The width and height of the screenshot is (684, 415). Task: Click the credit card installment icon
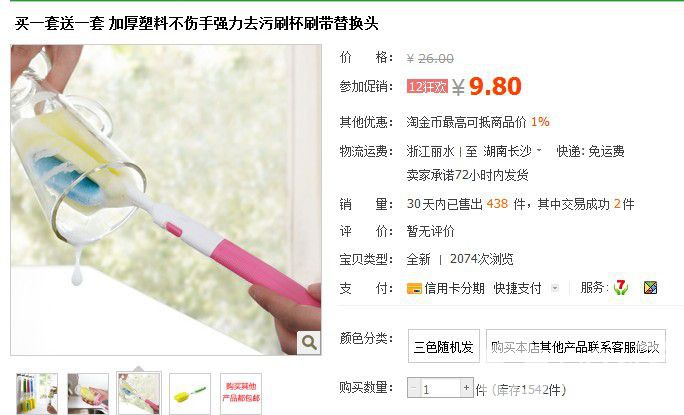(414, 288)
